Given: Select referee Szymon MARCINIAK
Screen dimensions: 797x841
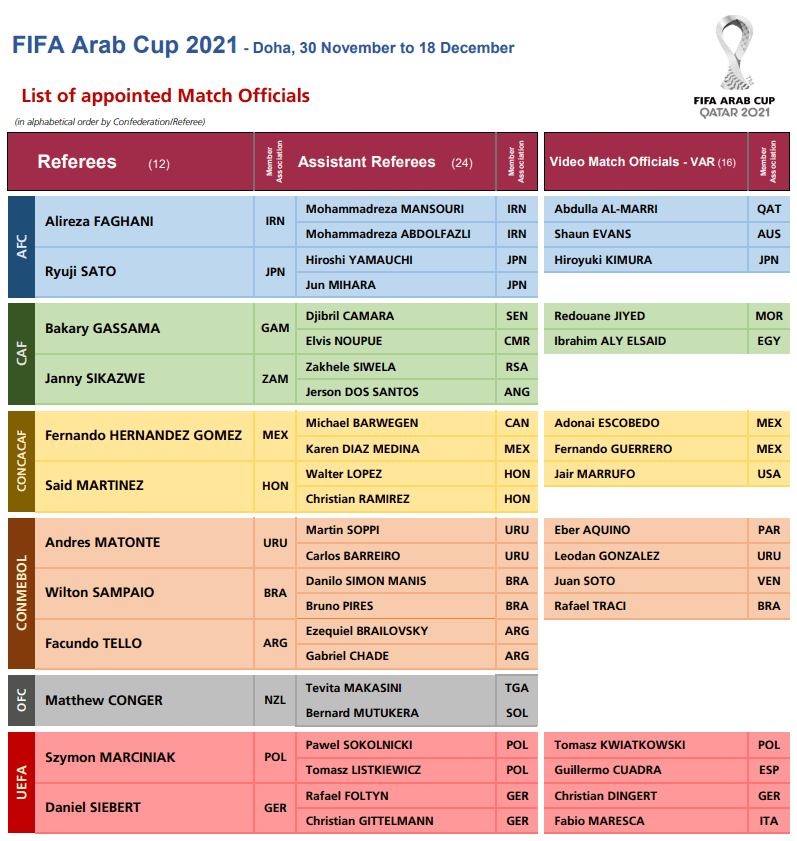Looking at the screenshot, I should coord(110,757).
